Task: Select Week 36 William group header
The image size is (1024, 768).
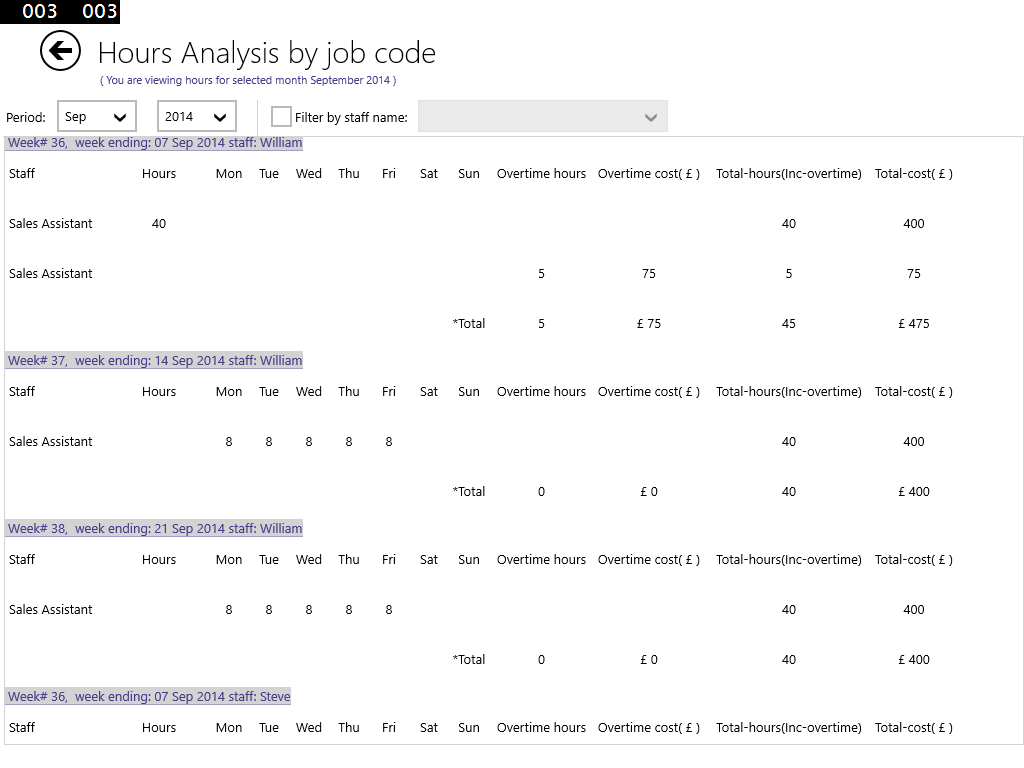Action: (155, 143)
